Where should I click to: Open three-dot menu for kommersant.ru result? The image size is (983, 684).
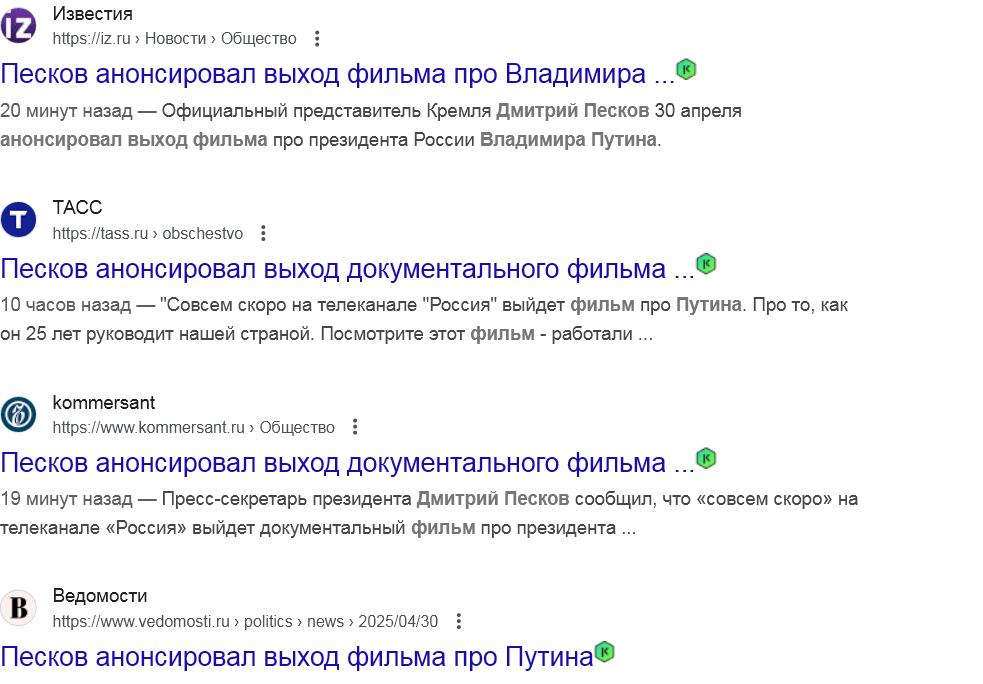click(355, 427)
